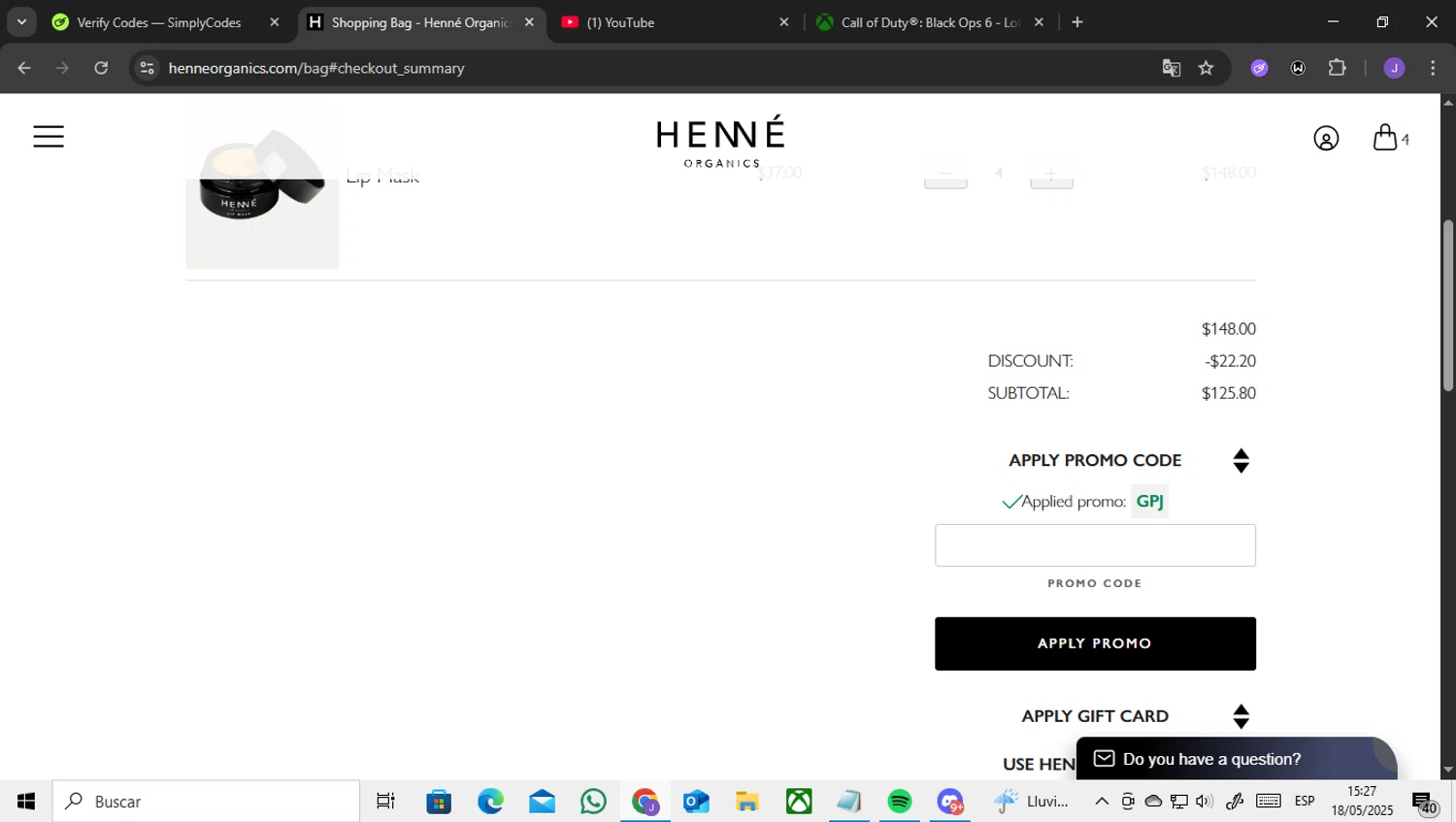Open the hamburger navigation menu

(49, 137)
